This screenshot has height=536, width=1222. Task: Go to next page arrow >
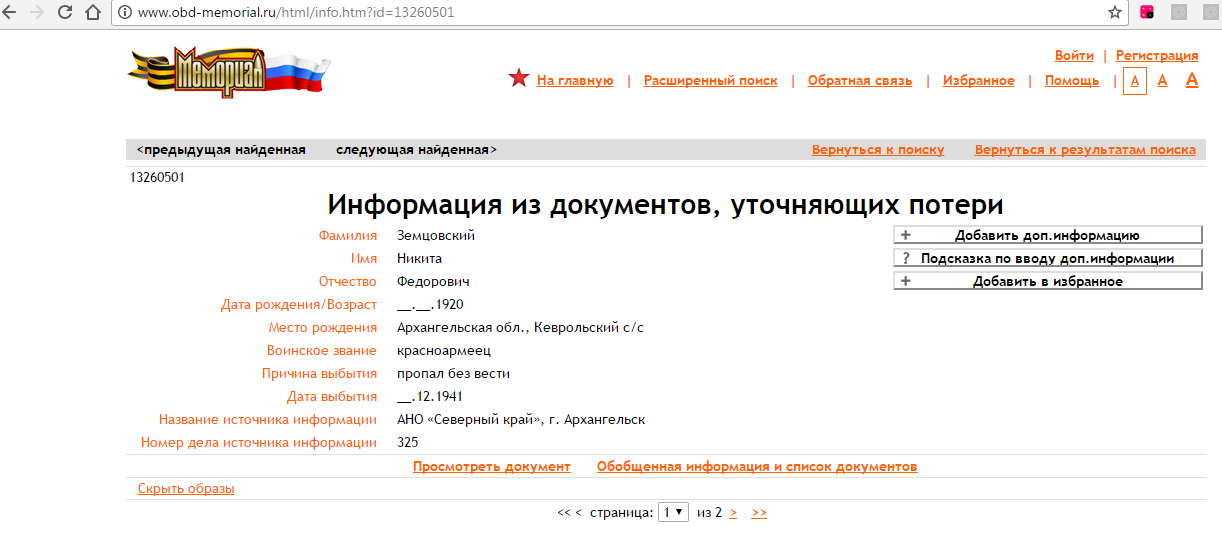[x=733, y=512]
